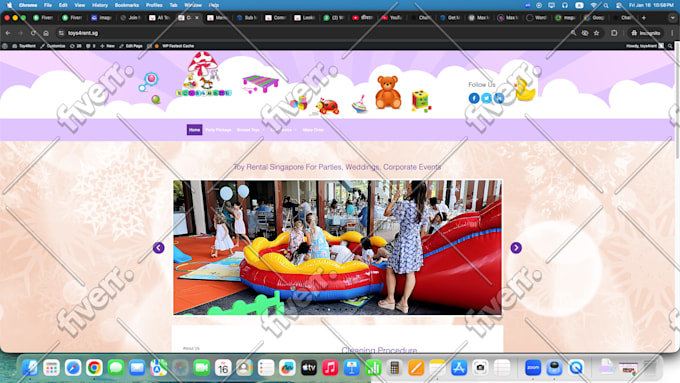This screenshot has height=383, width=680.
Task: Open Safari from the Dock
Action: click(x=73, y=368)
